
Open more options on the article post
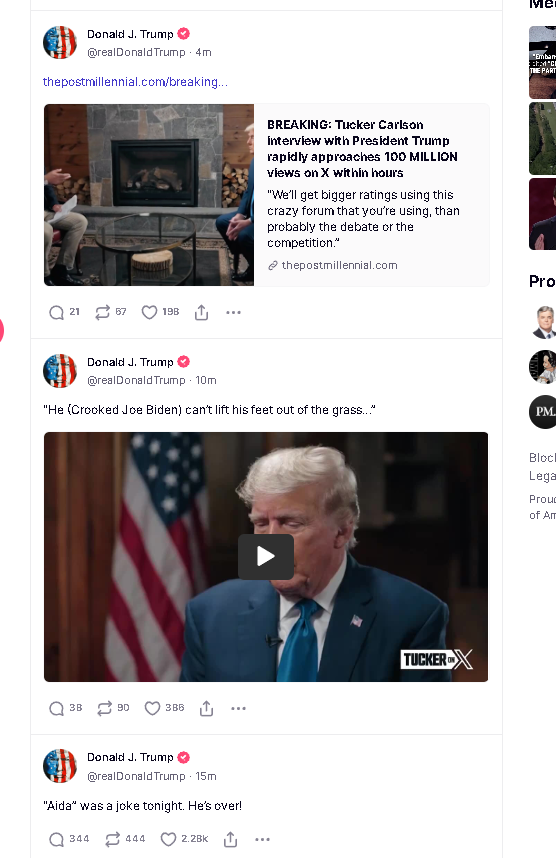click(x=234, y=312)
